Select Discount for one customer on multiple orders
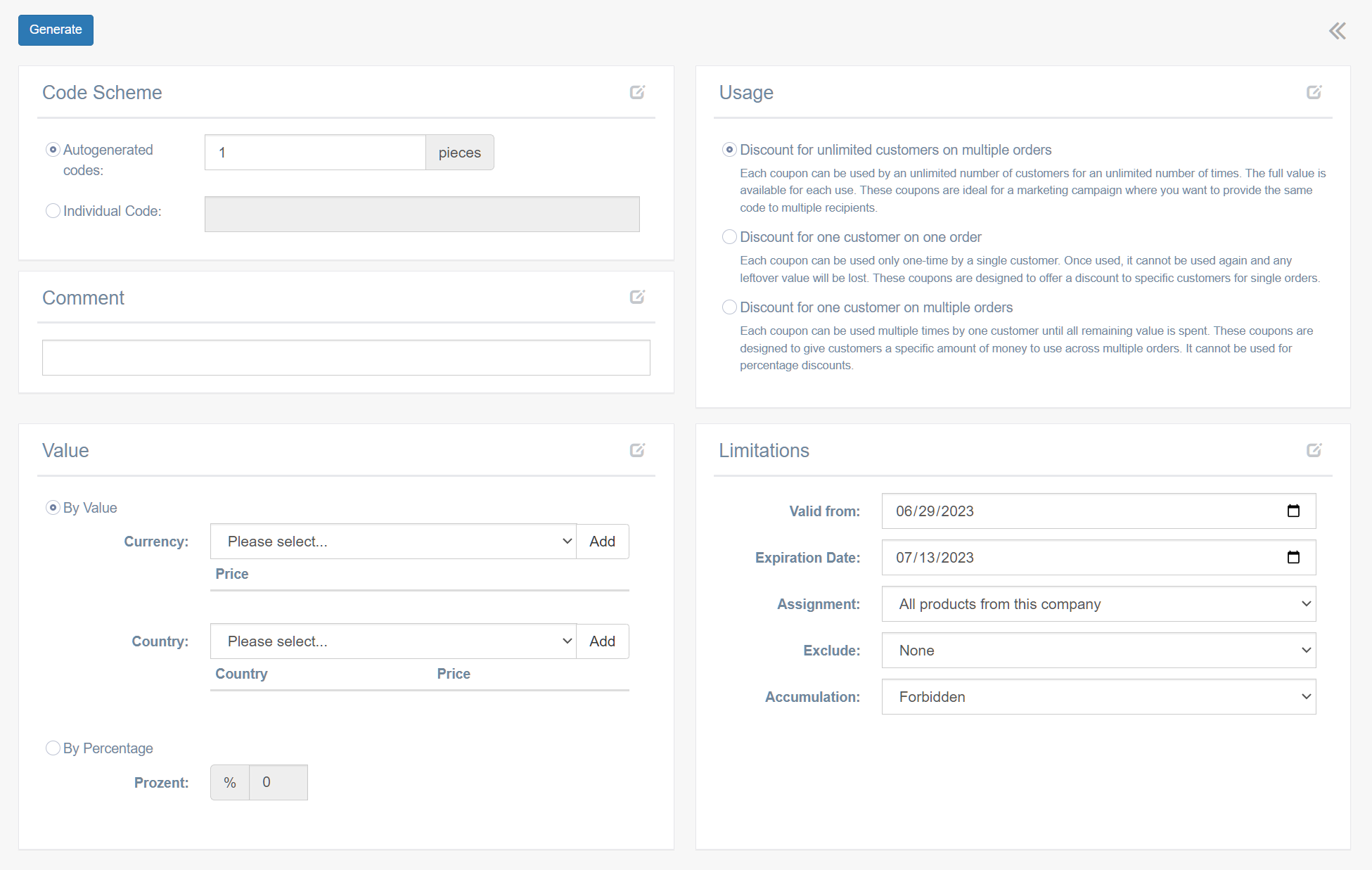The image size is (1372, 870). click(x=729, y=307)
